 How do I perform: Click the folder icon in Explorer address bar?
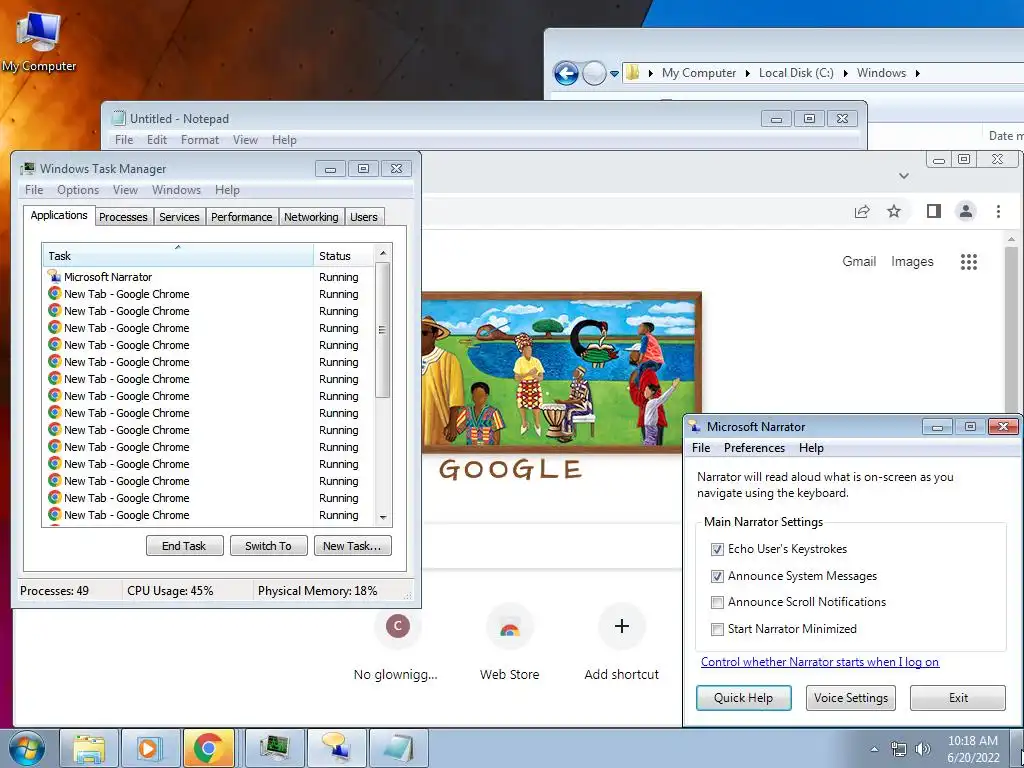click(x=632, y=72)
